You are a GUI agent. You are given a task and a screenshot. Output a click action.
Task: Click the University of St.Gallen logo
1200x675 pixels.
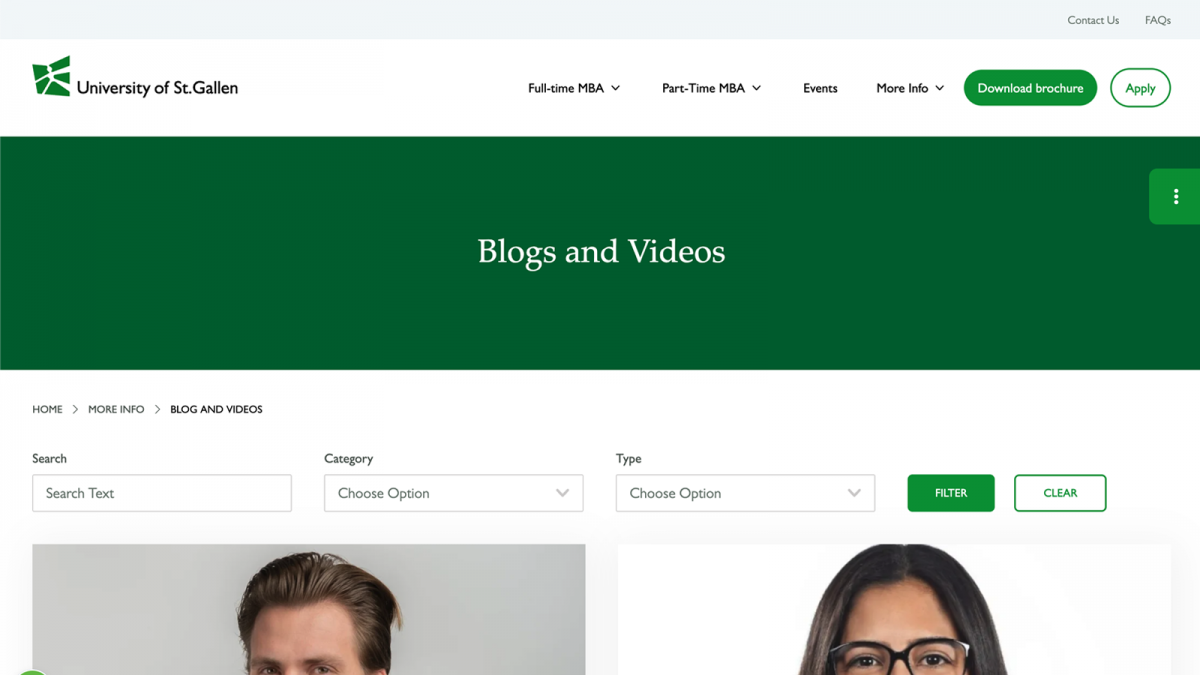135,77
